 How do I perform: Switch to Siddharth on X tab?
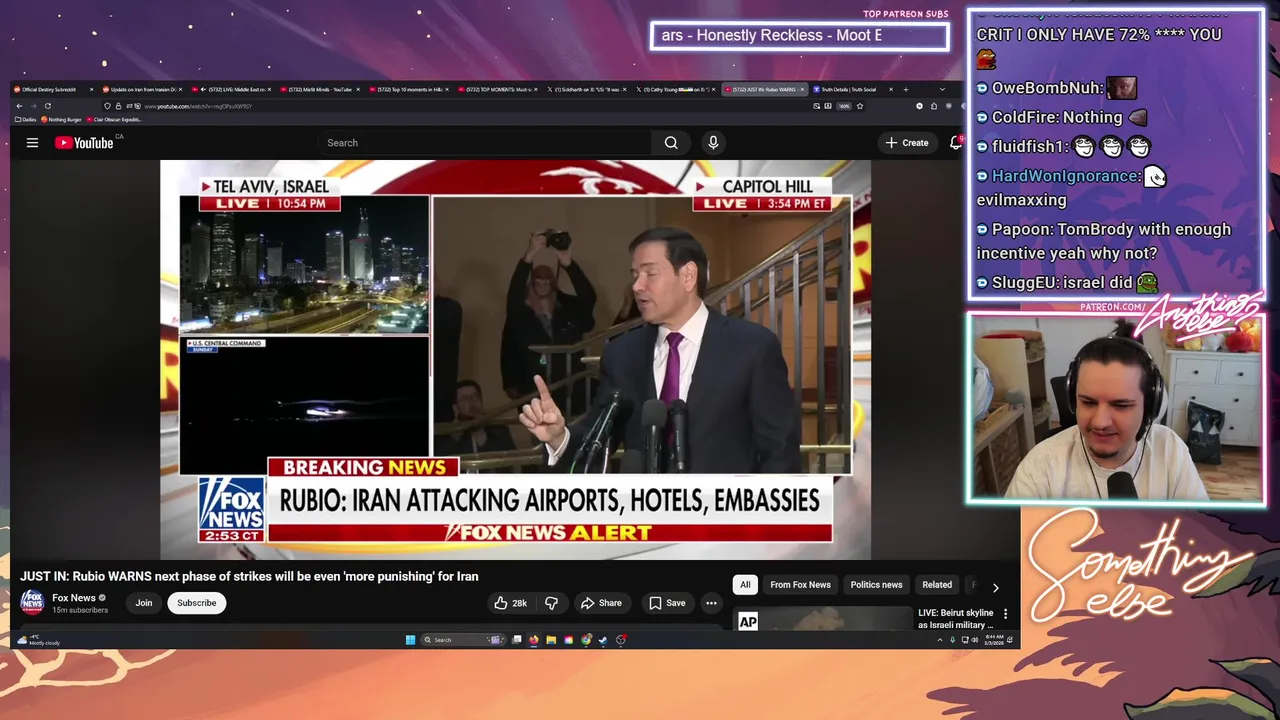point(587,89)
